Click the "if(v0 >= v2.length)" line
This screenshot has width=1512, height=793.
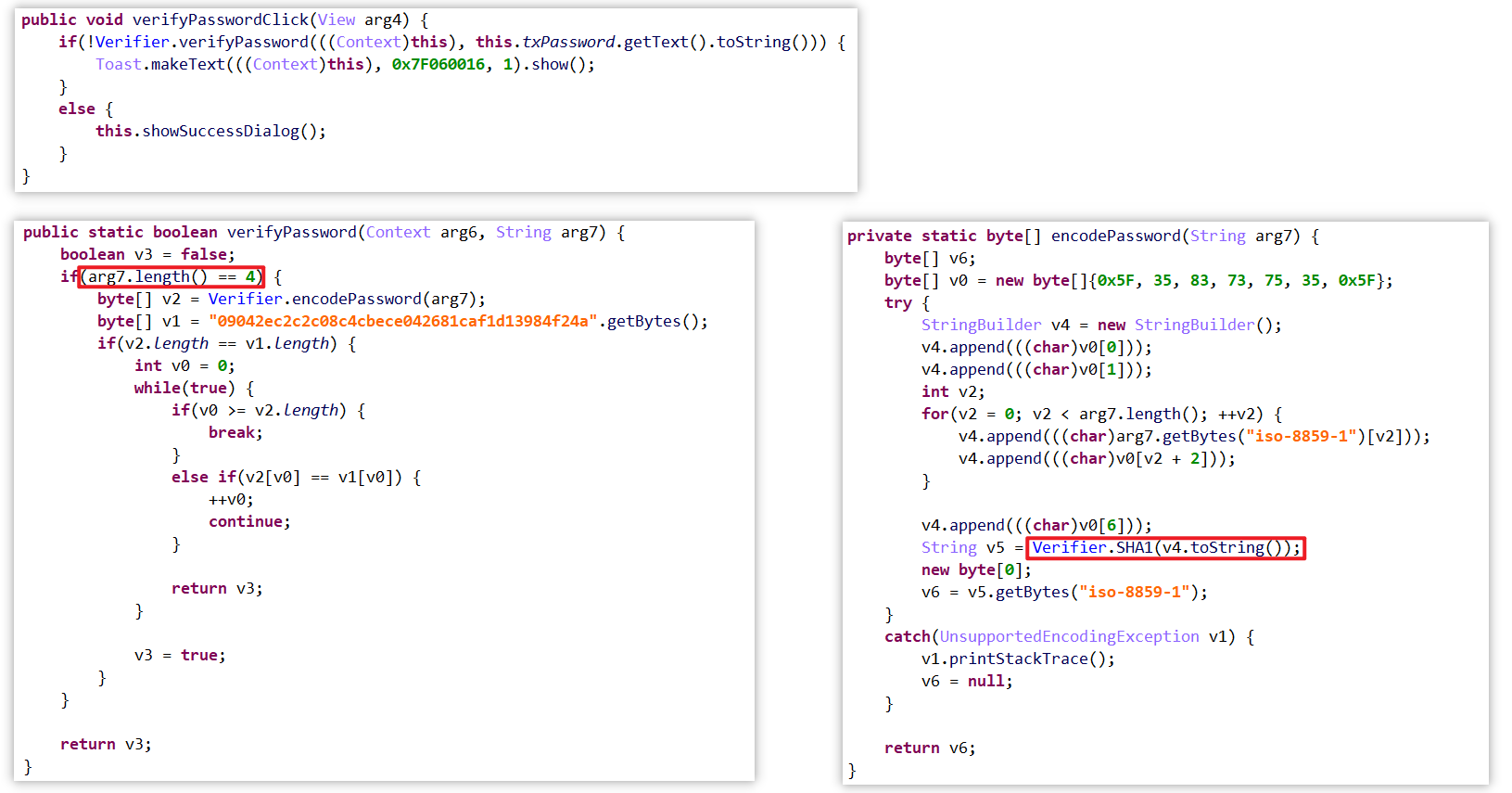click(269, 410)
